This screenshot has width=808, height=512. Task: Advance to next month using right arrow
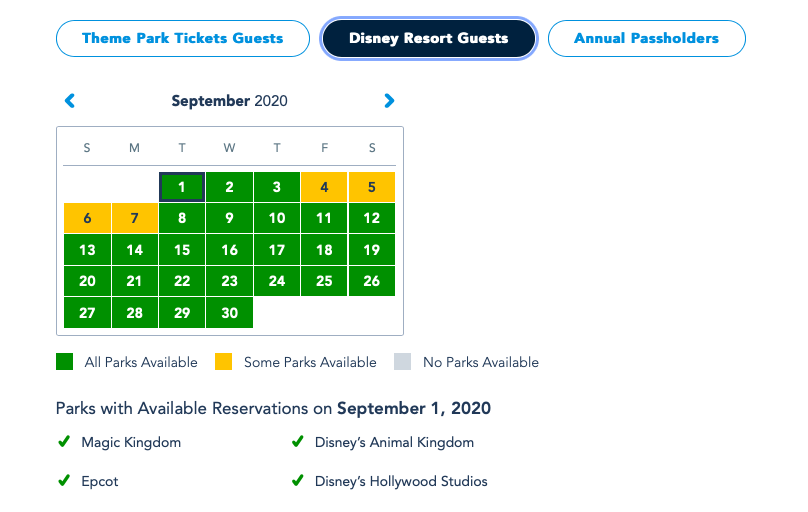pos(389,101)
